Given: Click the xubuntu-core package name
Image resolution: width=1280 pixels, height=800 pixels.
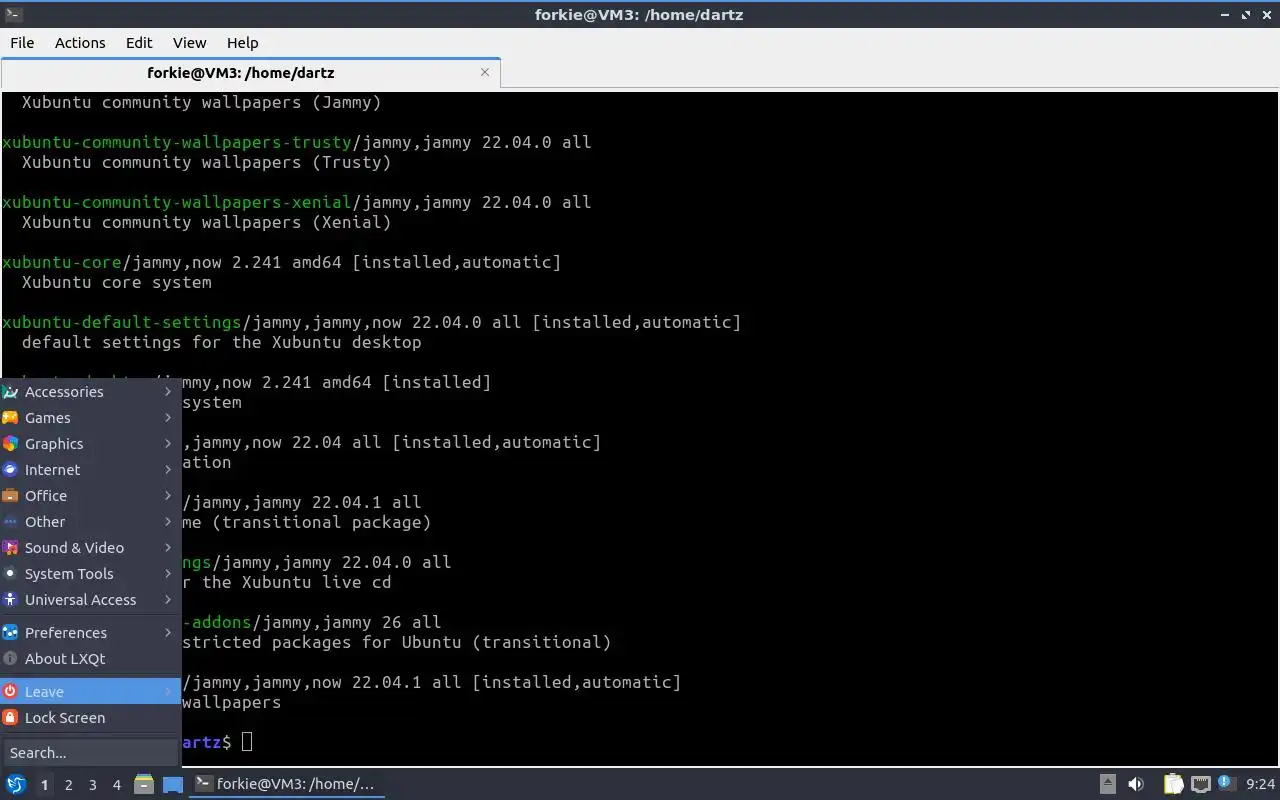Looking at the screenshot, I should [x=62, y=262].
